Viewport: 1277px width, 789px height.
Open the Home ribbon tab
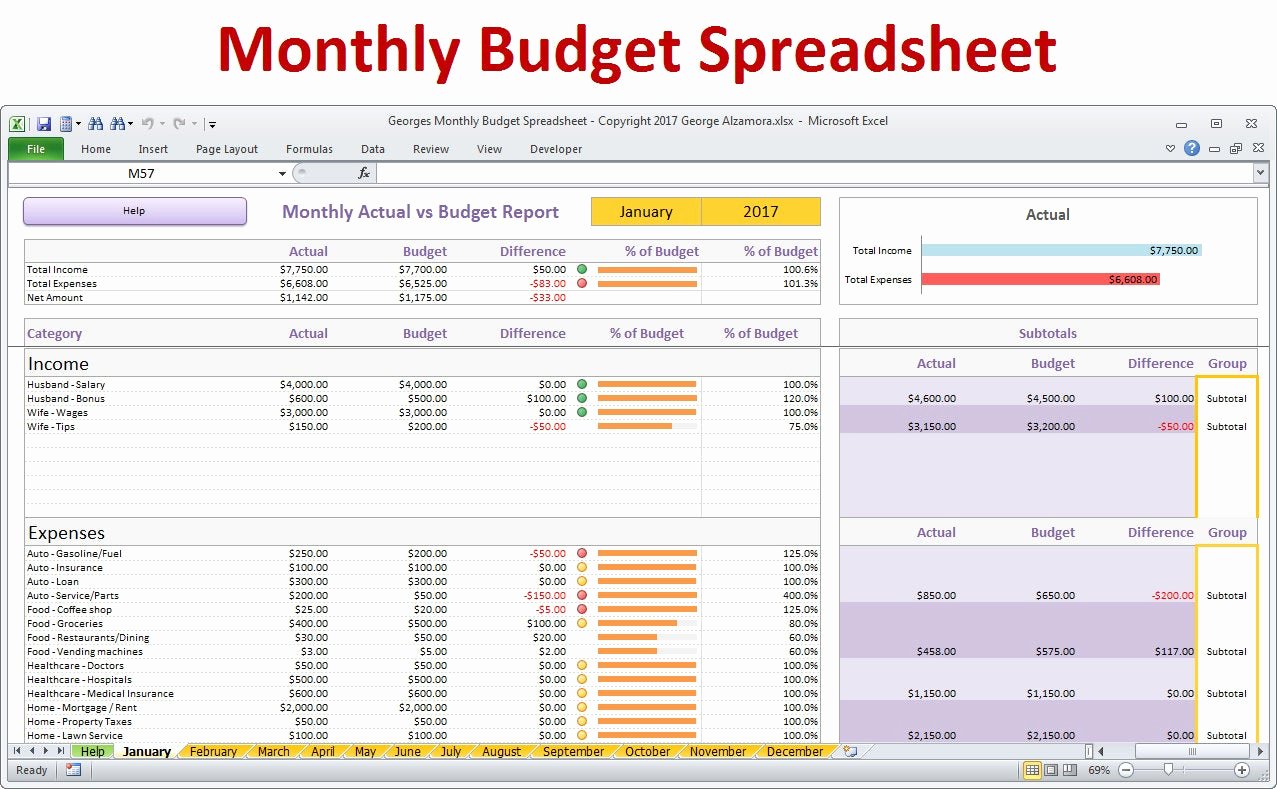tap(96, 149)
